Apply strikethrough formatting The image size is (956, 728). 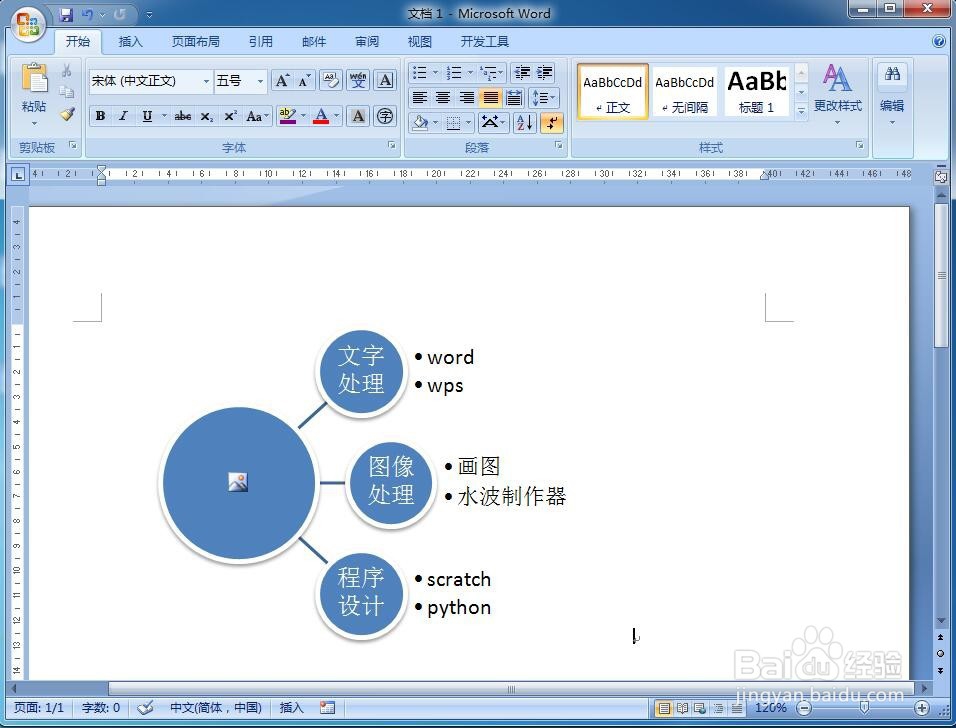(182, 116)
